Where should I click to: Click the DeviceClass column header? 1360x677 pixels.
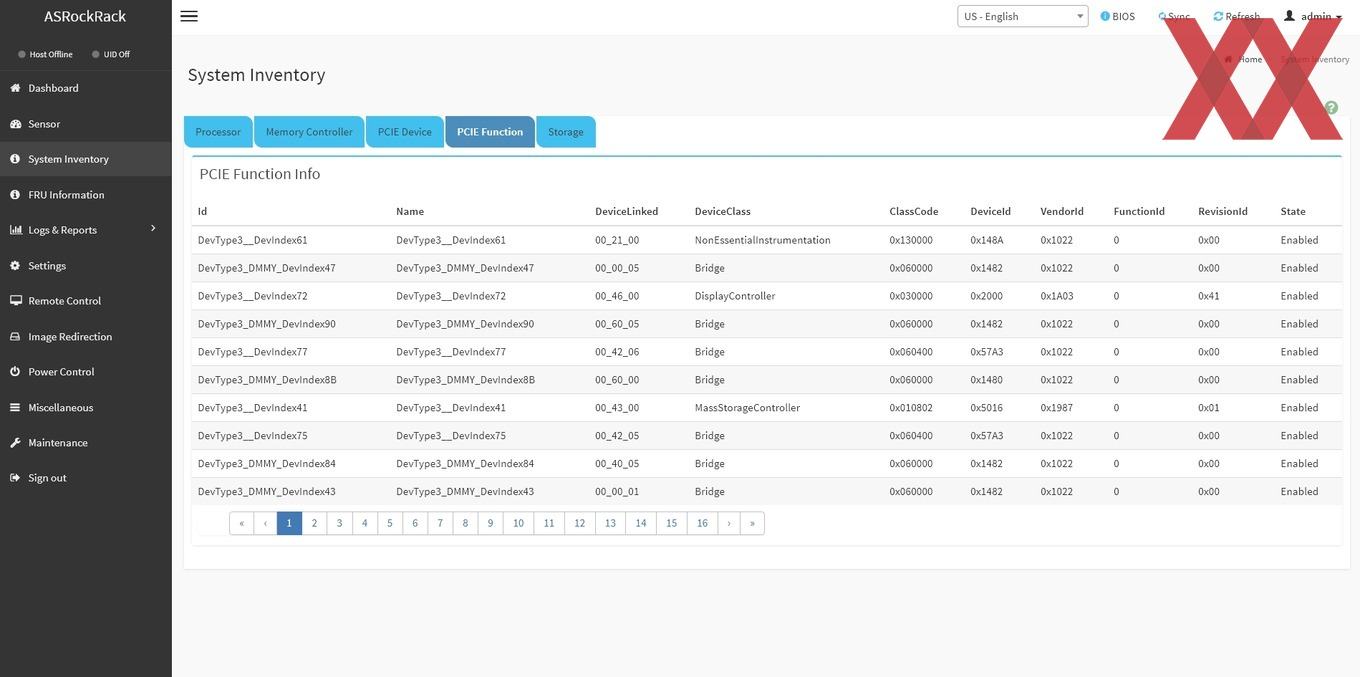[723, 211]
